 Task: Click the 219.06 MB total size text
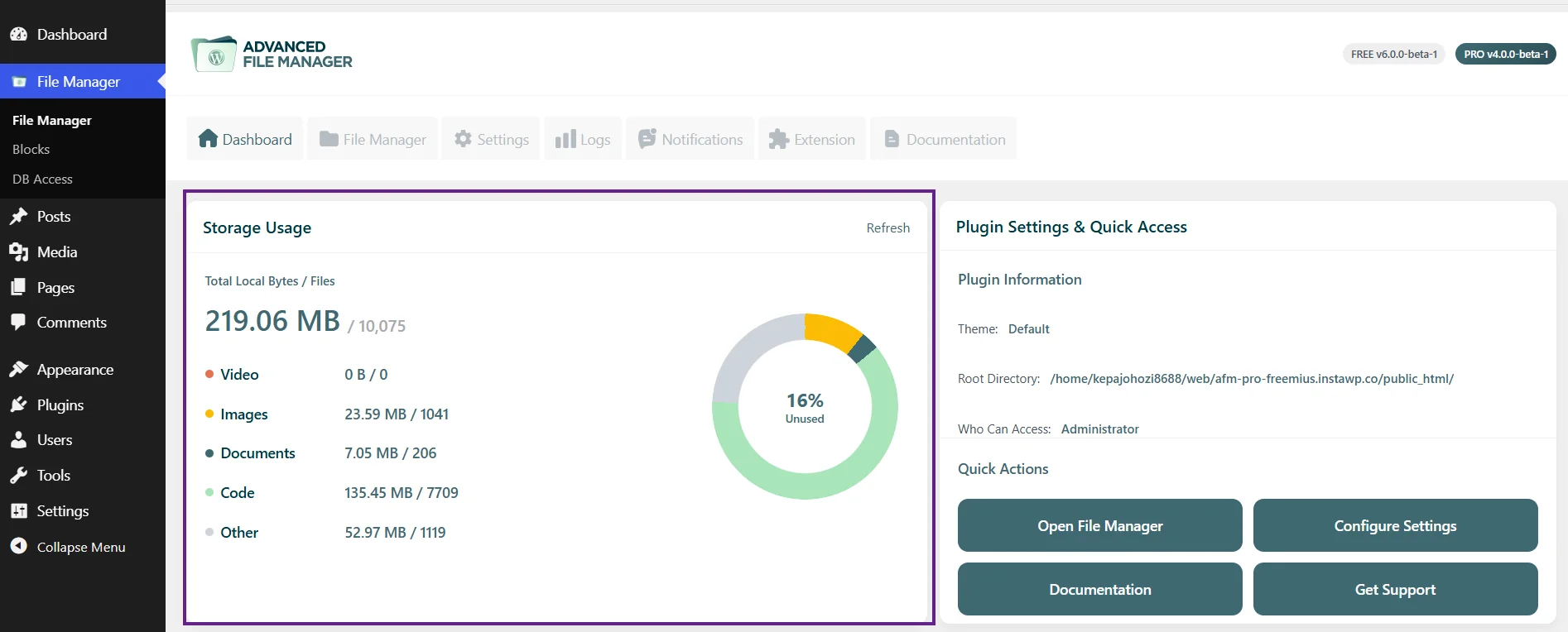pyautogui.click(x=272, y=321)
